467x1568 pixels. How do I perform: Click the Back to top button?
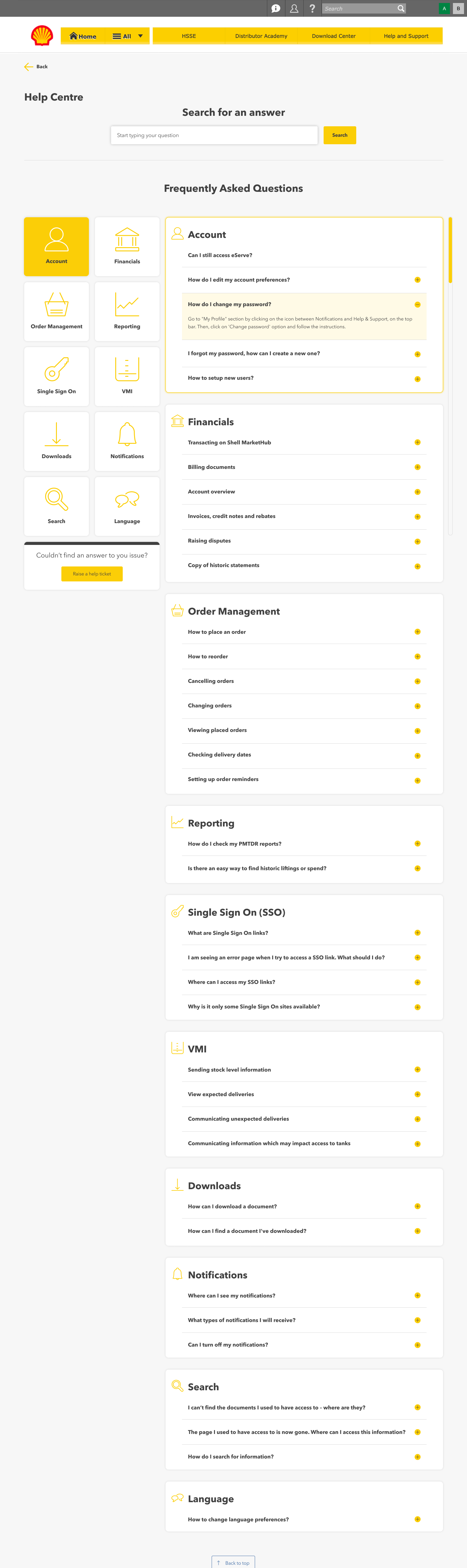pyautogui.click(x=233, y=1563)
